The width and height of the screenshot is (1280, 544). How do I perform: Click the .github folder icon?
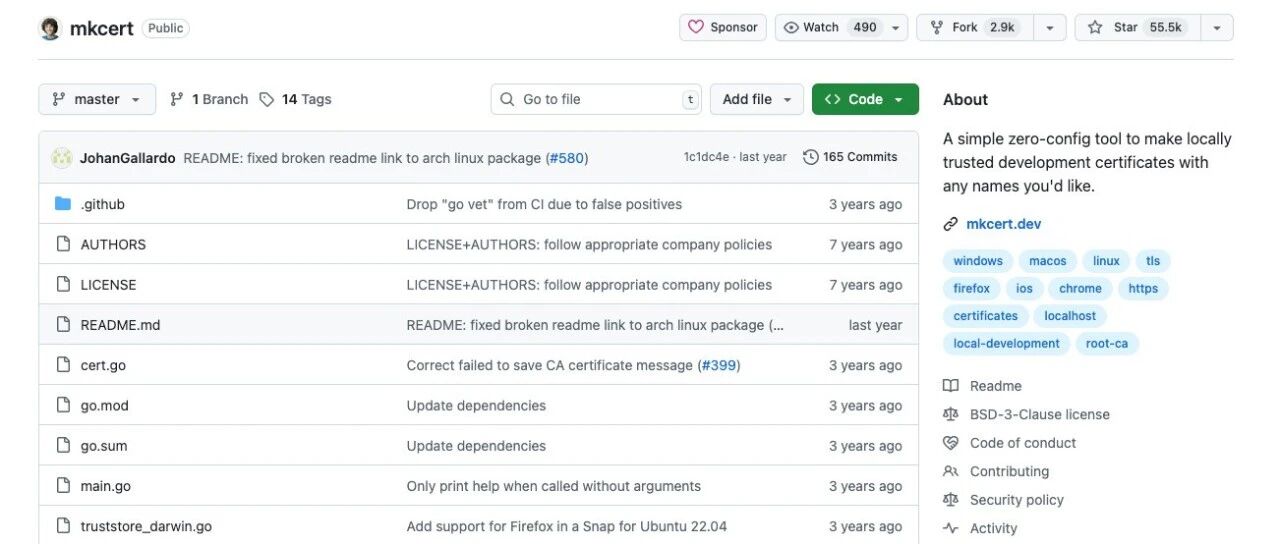(63, 204)
